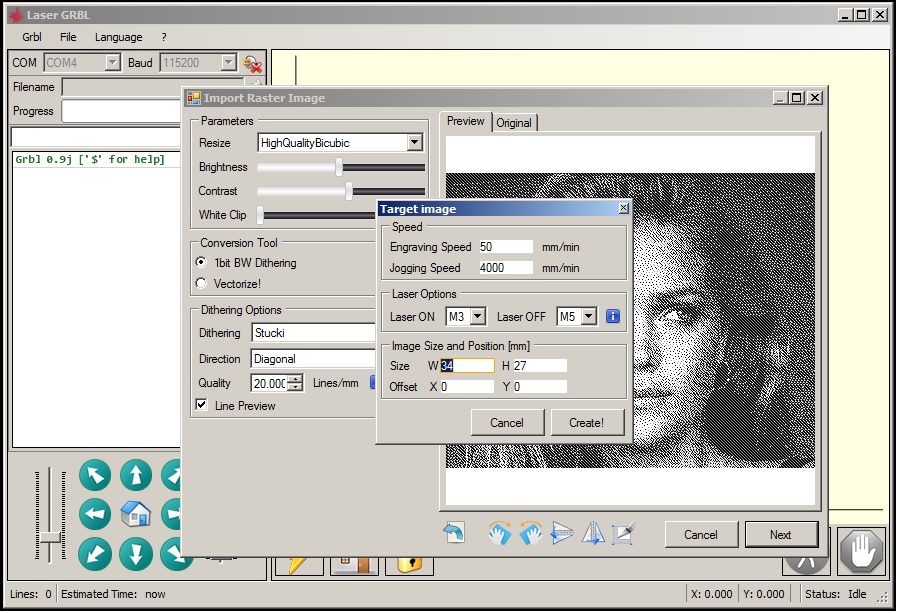Open the Resize HighQualityBicubic dropdown
Image resolution: width=899 pixels, height=613 pixels.
click(415, 143)
